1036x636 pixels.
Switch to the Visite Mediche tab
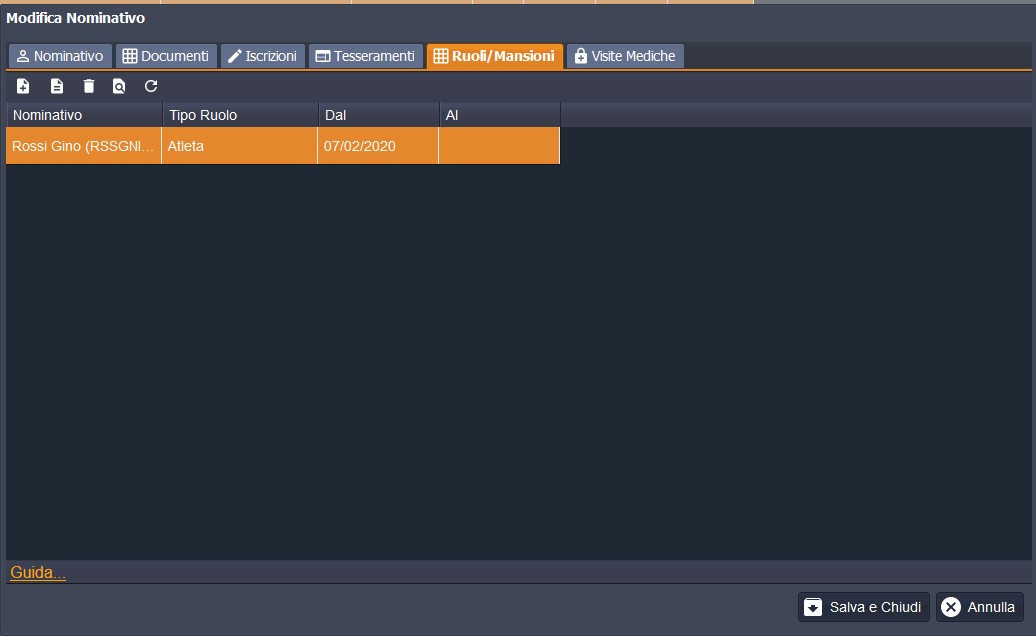tap(625, 56)
